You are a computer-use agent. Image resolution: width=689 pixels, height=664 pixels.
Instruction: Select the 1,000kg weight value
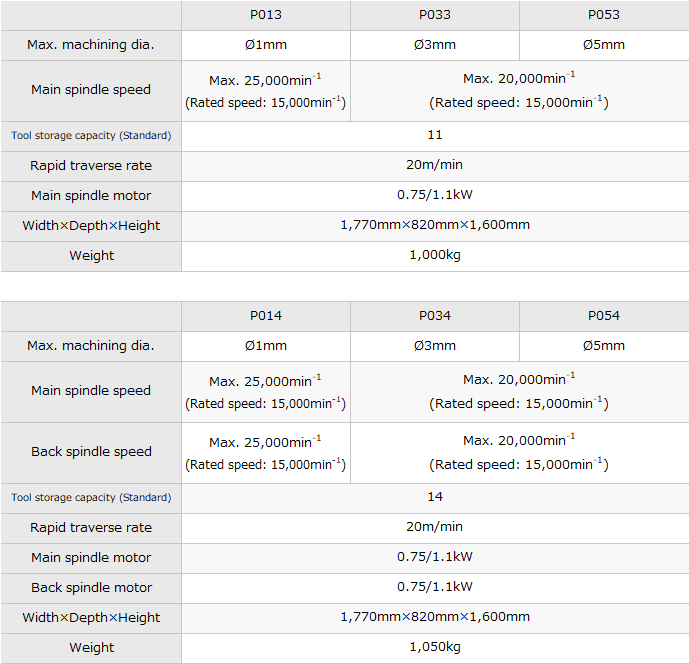435,256
